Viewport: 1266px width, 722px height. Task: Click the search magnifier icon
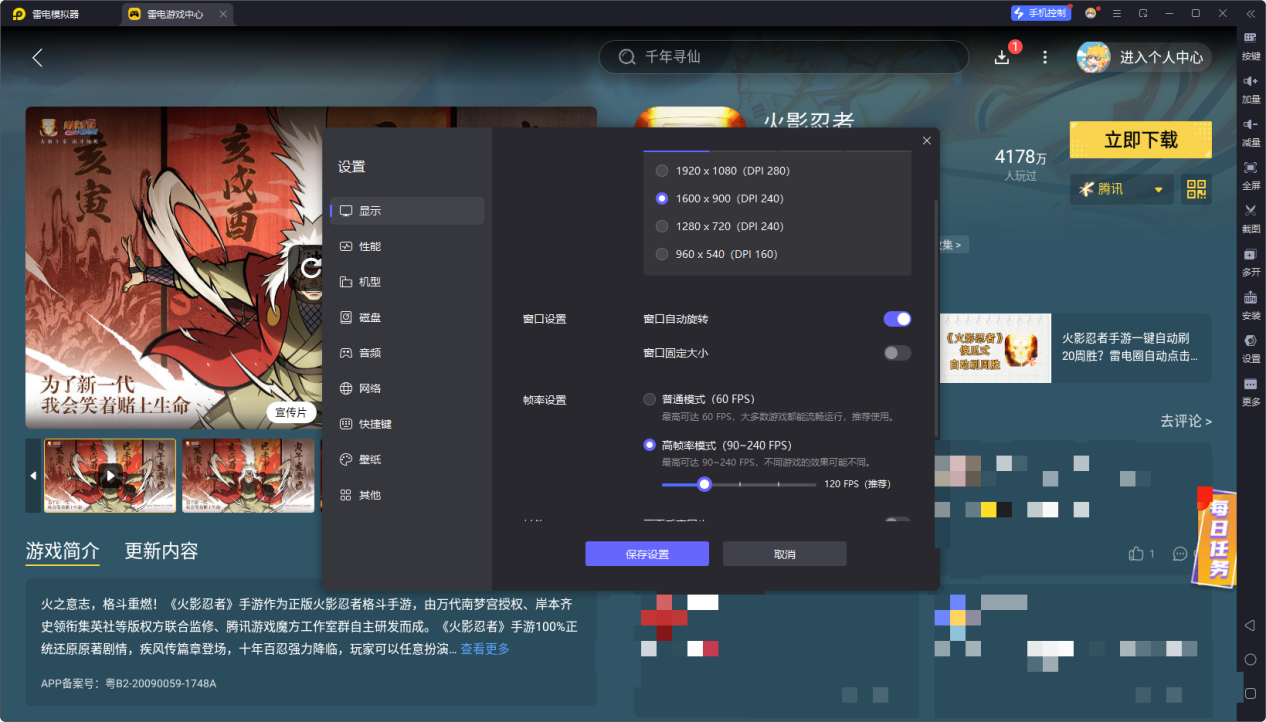627,57
